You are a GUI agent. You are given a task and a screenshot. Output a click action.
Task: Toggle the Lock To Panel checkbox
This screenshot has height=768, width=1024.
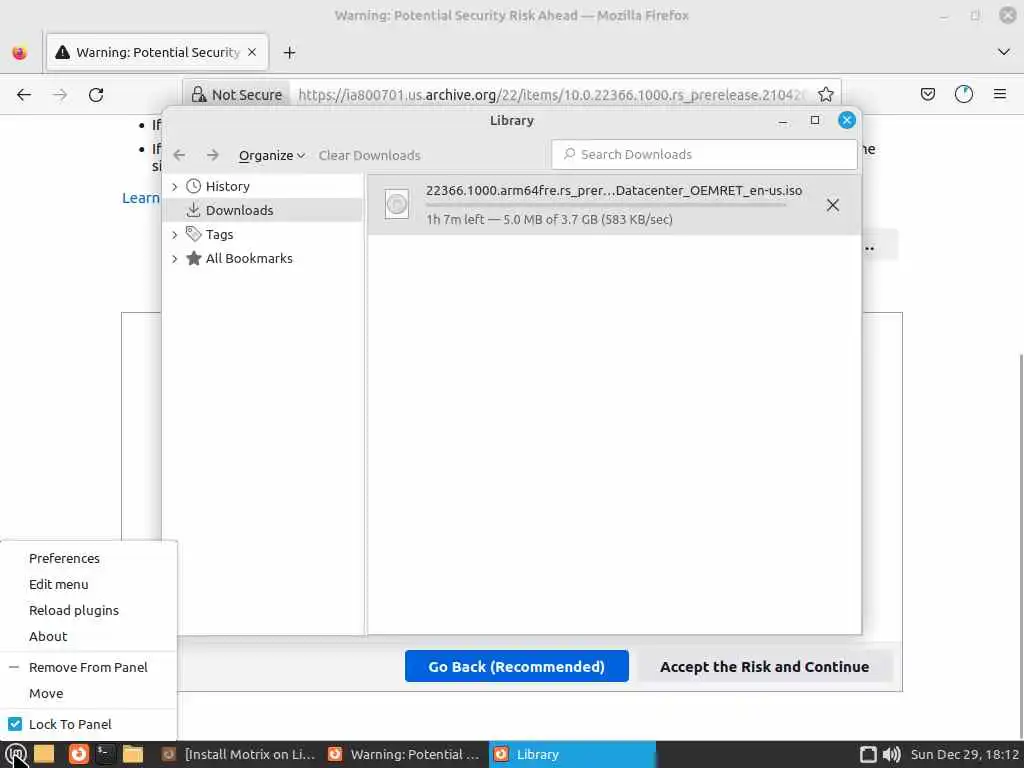tap(15, 724)
